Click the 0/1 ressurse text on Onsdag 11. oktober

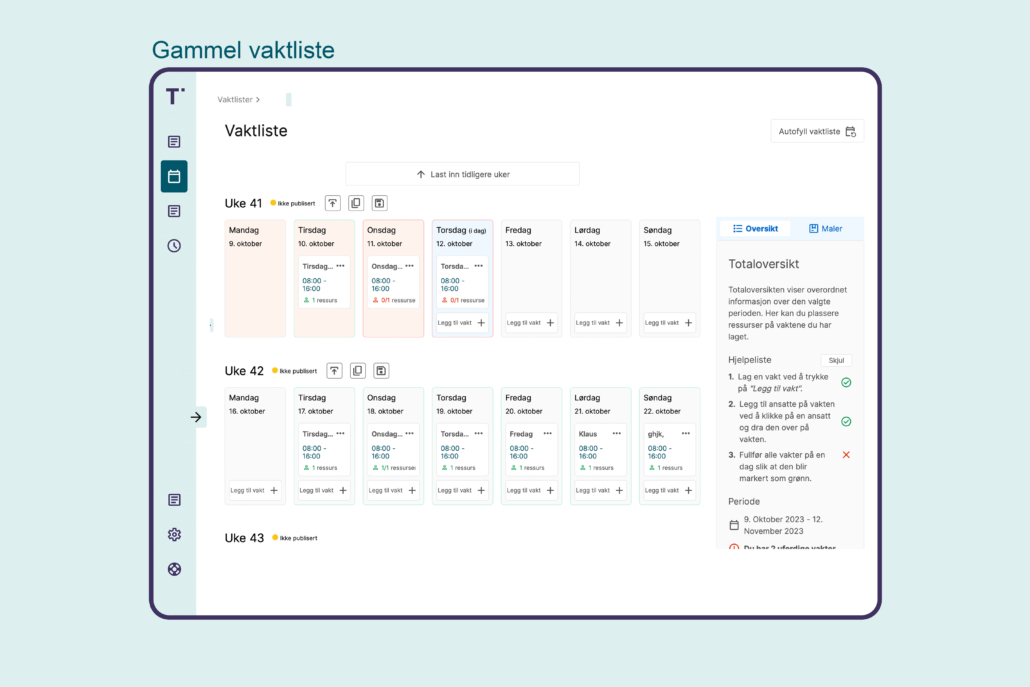click(x=398, y=300)
